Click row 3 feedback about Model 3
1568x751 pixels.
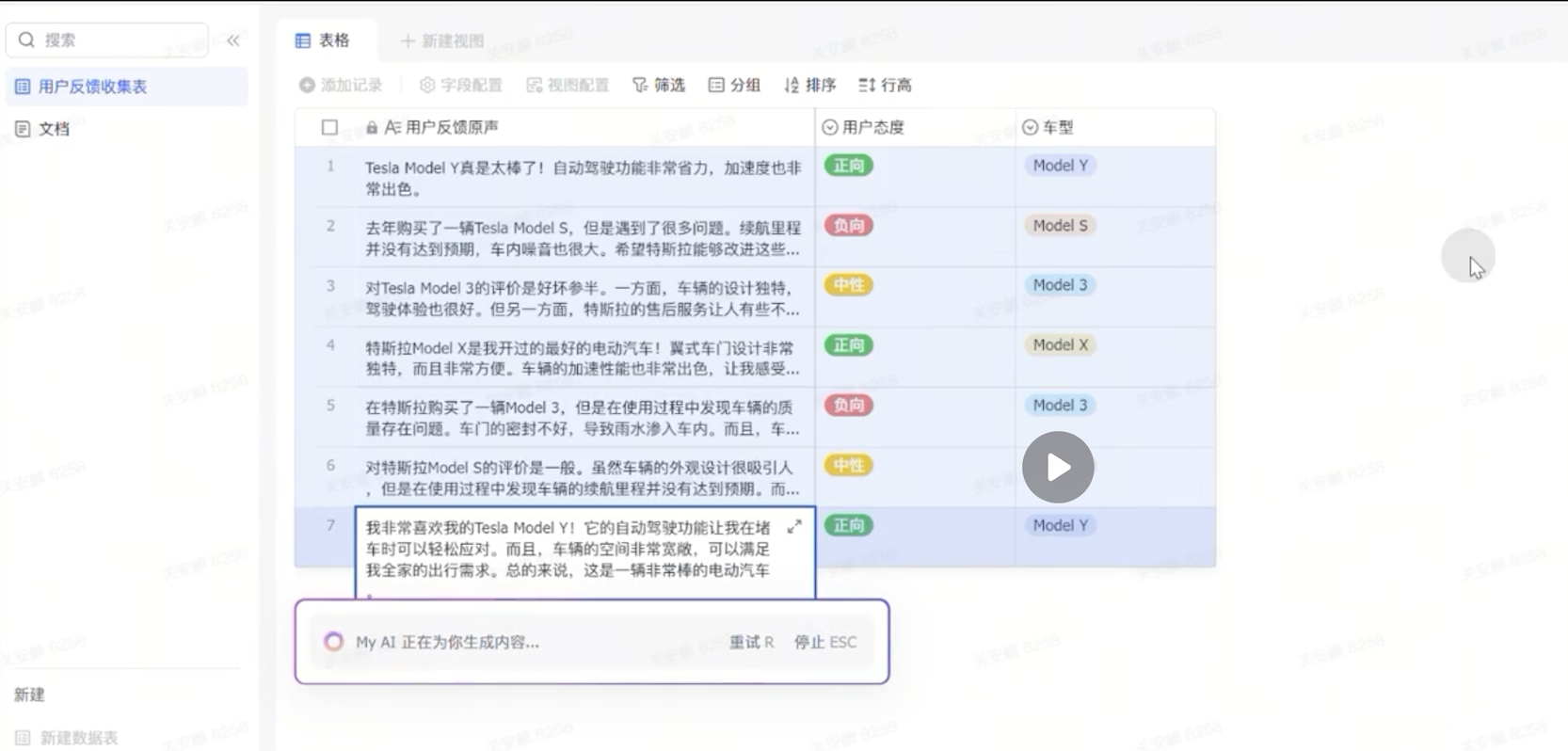point(584,298)
